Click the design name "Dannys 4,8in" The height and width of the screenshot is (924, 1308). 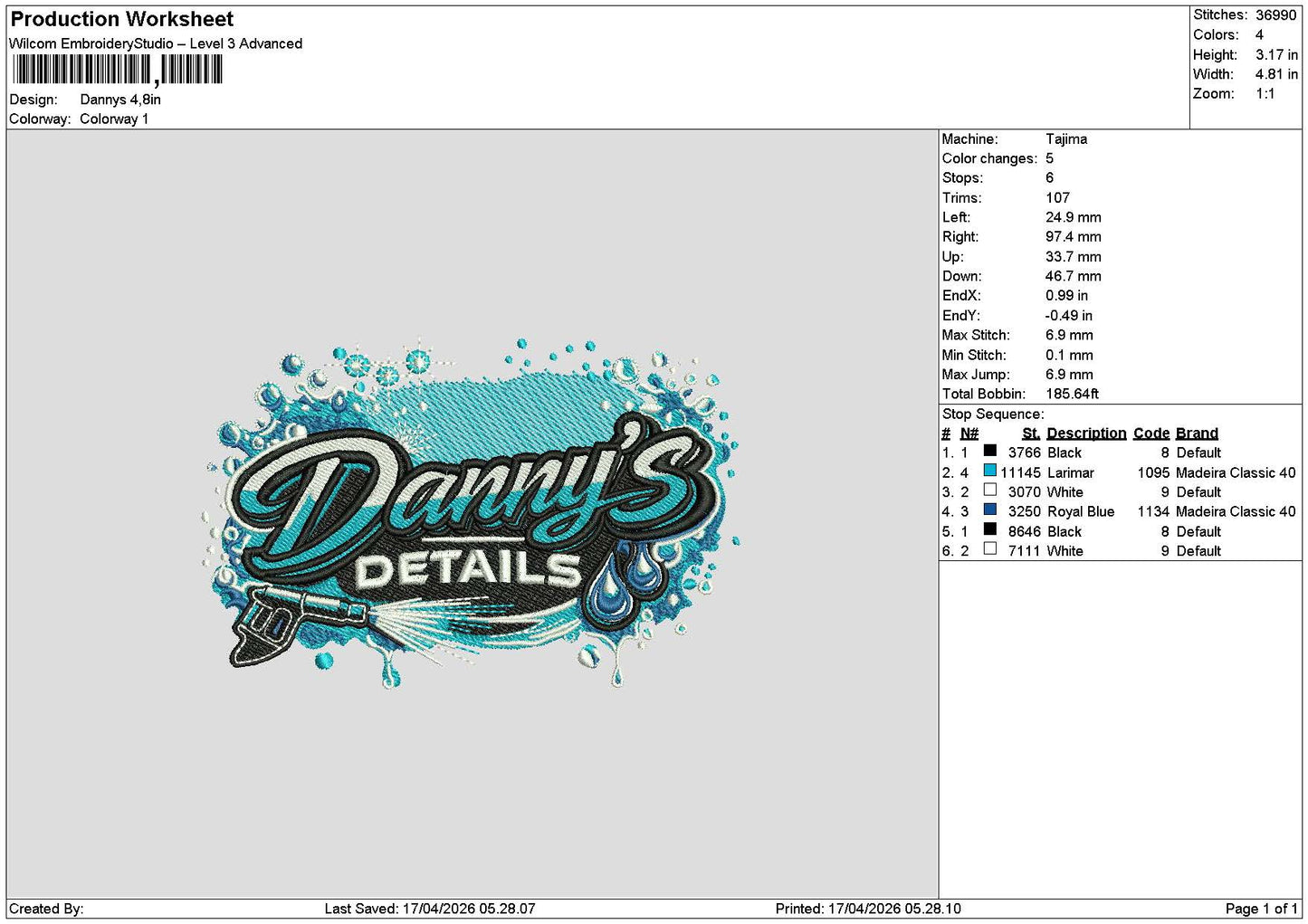[x=120, y=100]
